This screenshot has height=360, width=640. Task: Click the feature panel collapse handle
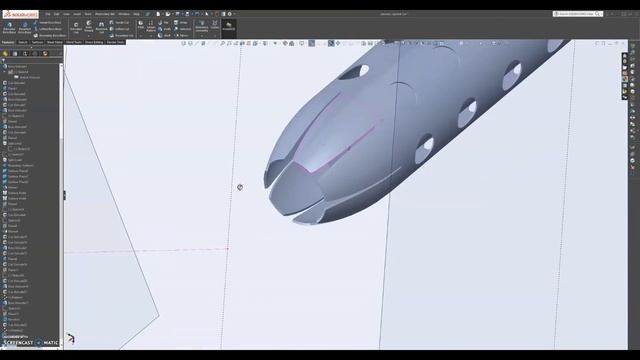[64, 196]
